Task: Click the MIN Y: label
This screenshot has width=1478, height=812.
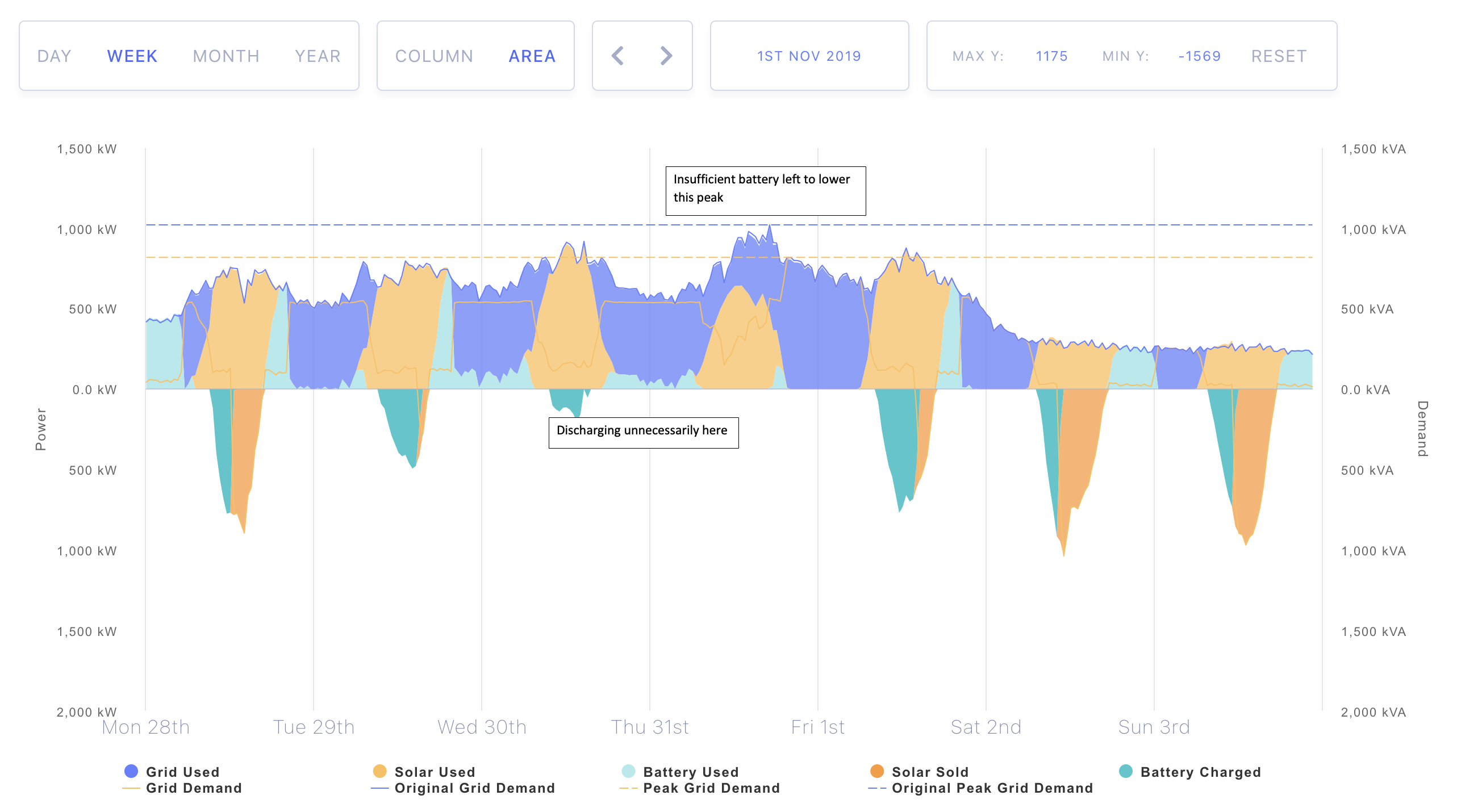Action: [1126, 56]
